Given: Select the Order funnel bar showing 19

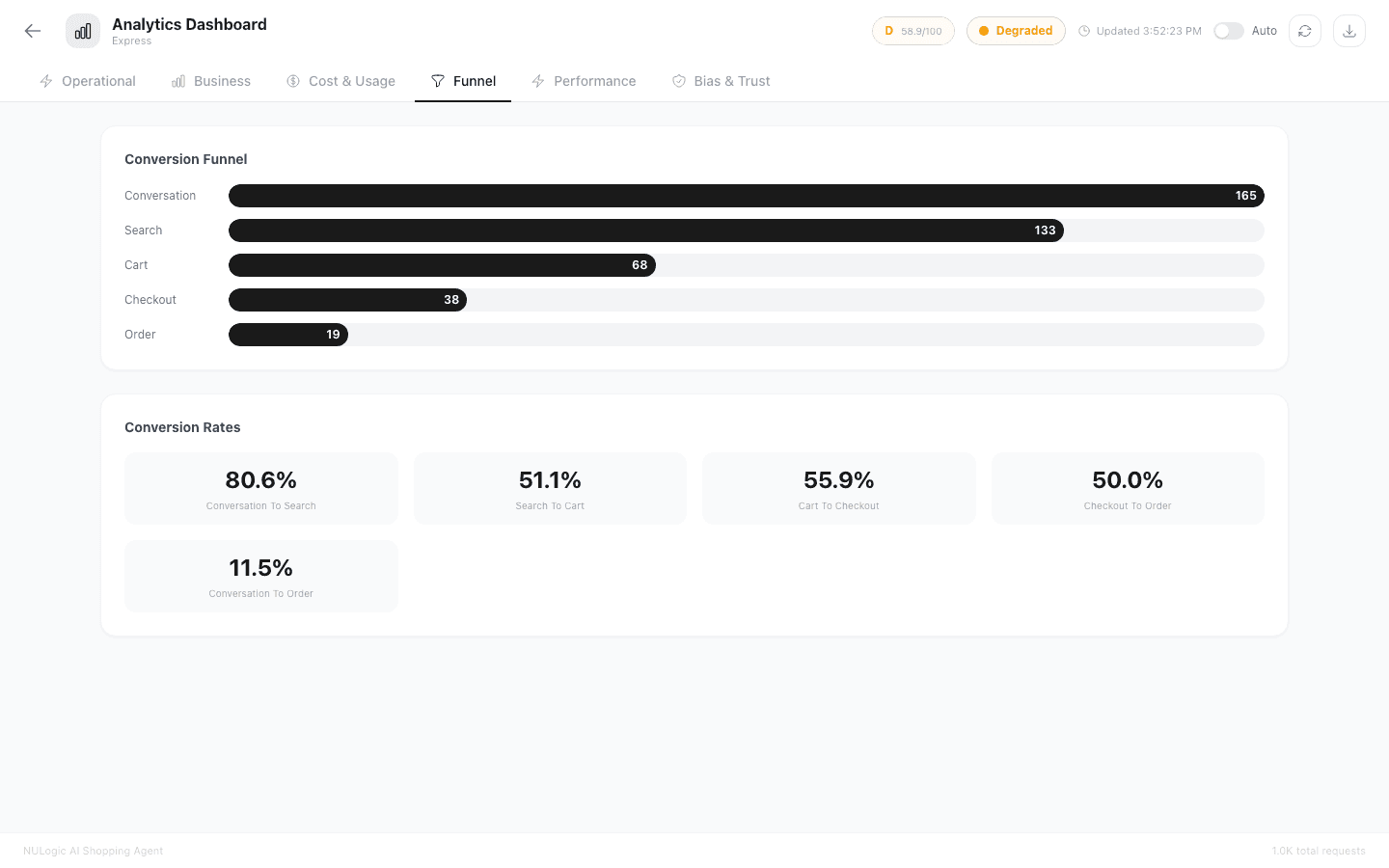Looking at the screenshot, I should (288, 335).
